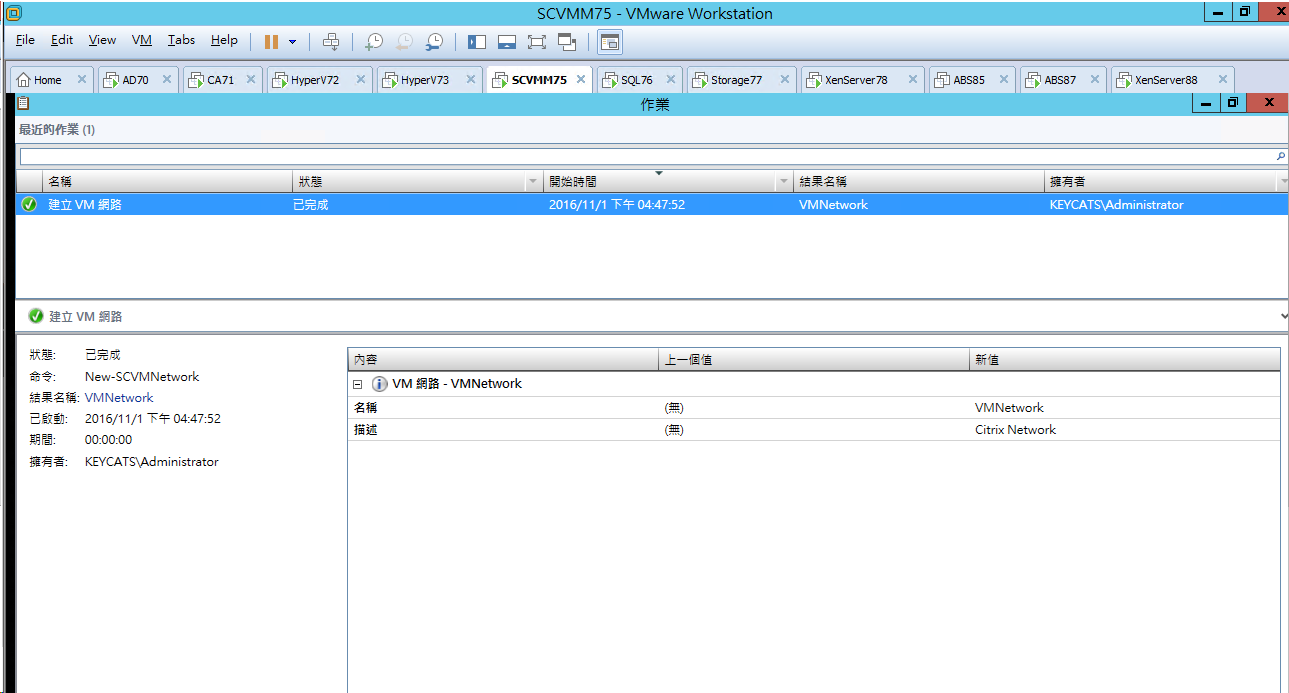This screenshot has width=1289, height=693.
Task: Click the Suspend VM pause icon
Action: click(271, 42)
